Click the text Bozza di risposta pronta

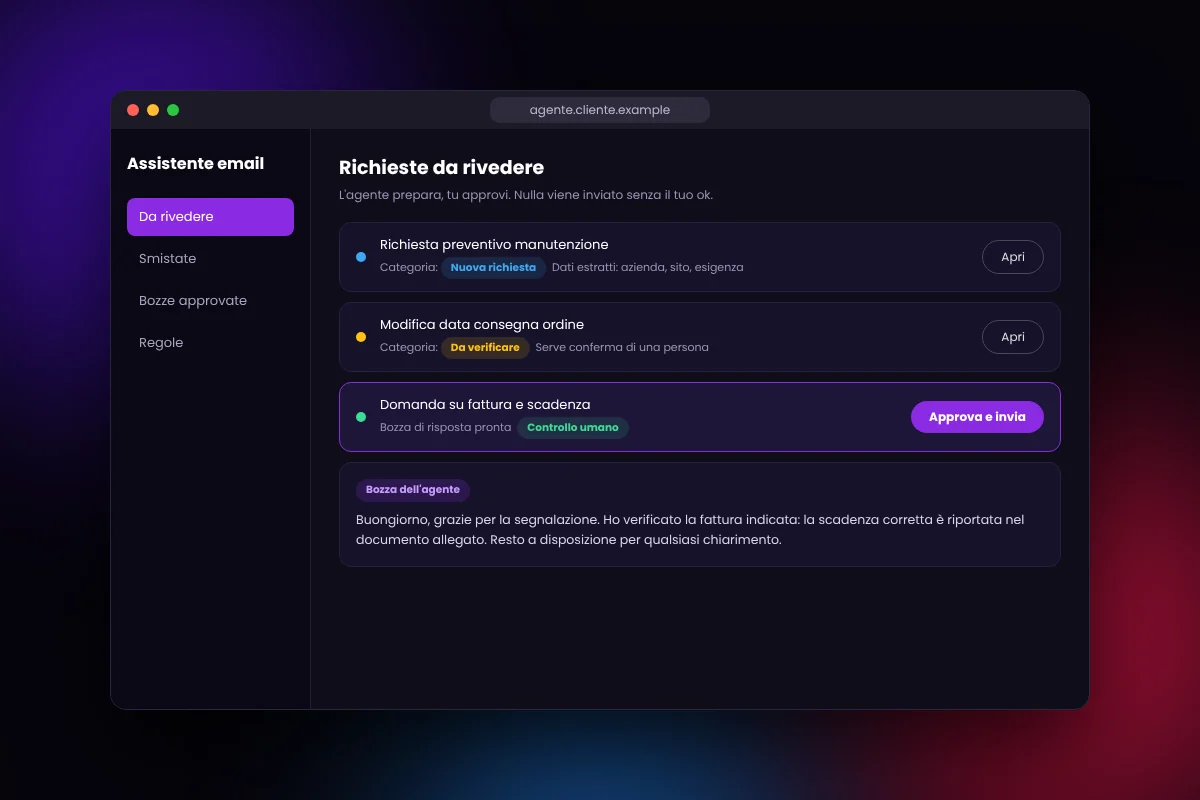click(x=445, y=427)
